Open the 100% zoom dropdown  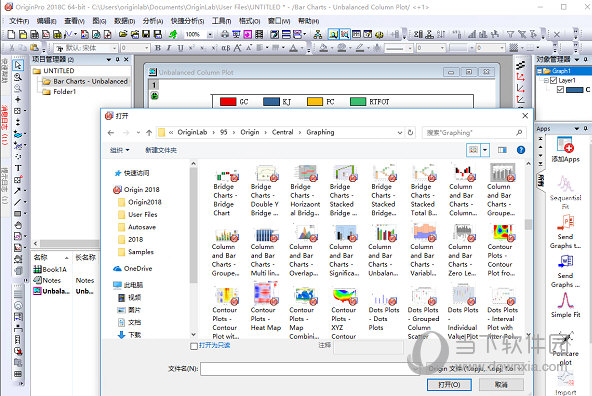pos(210,35)
